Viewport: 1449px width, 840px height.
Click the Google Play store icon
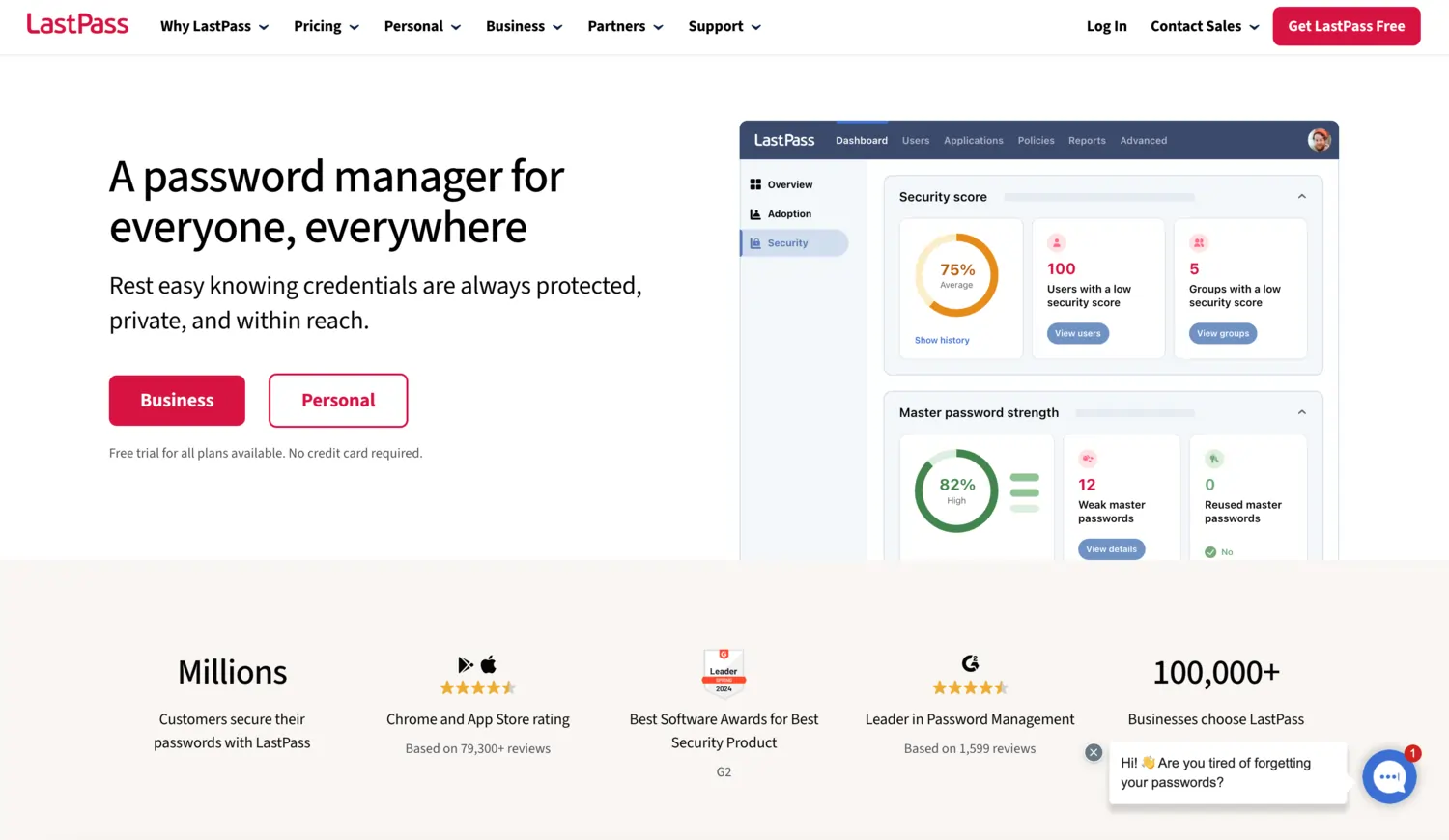click(466, 664)
